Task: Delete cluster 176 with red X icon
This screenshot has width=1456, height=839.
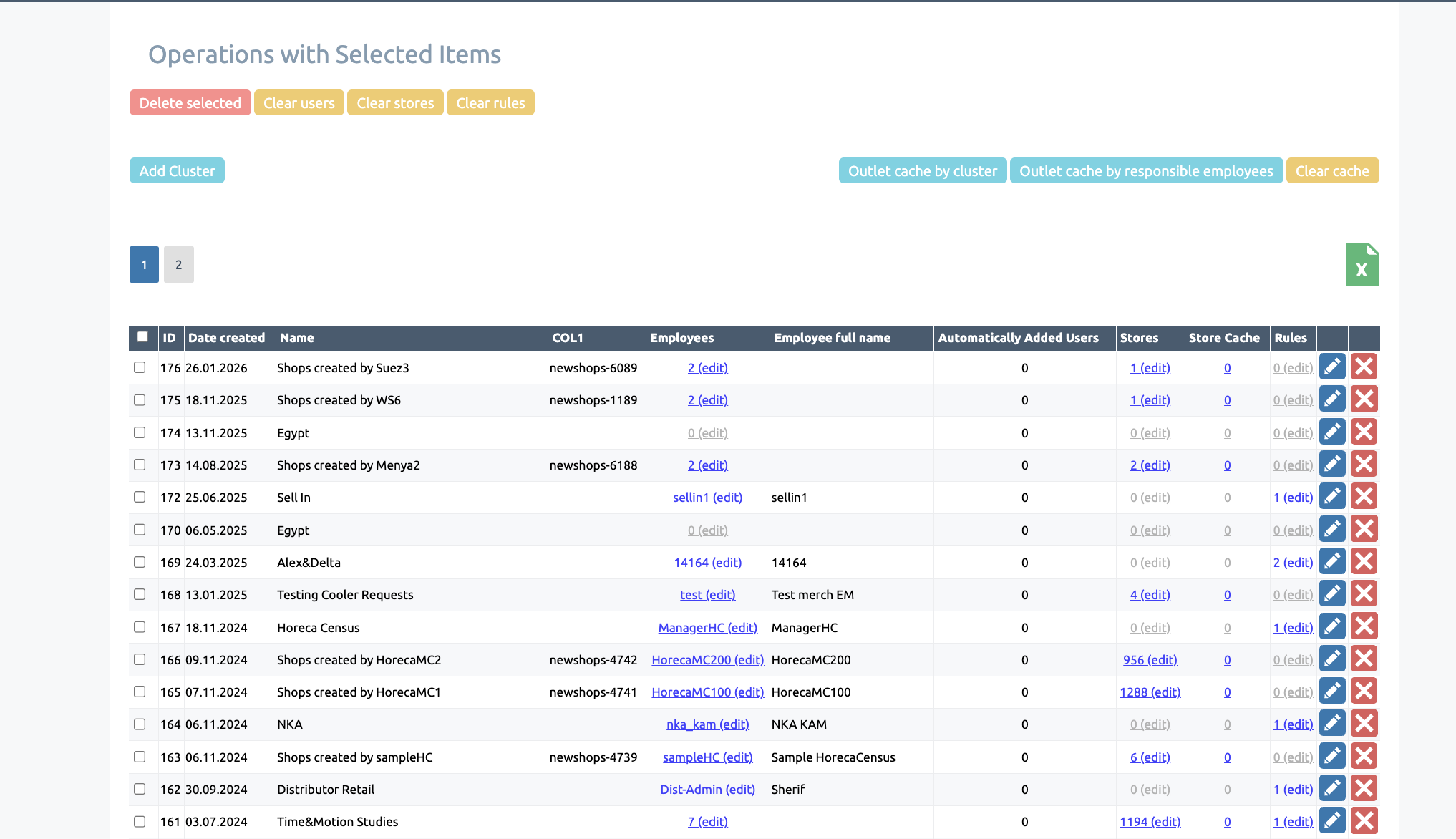Action: [1364, 367]
